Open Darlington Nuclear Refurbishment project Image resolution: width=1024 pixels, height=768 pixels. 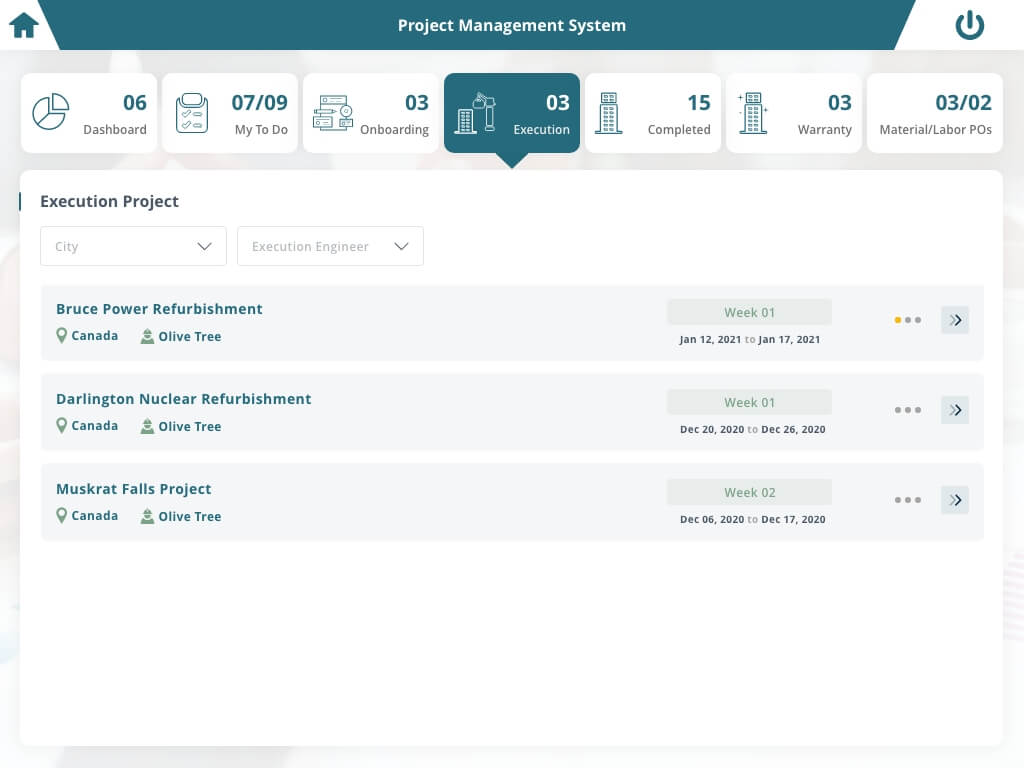(184, 399)
